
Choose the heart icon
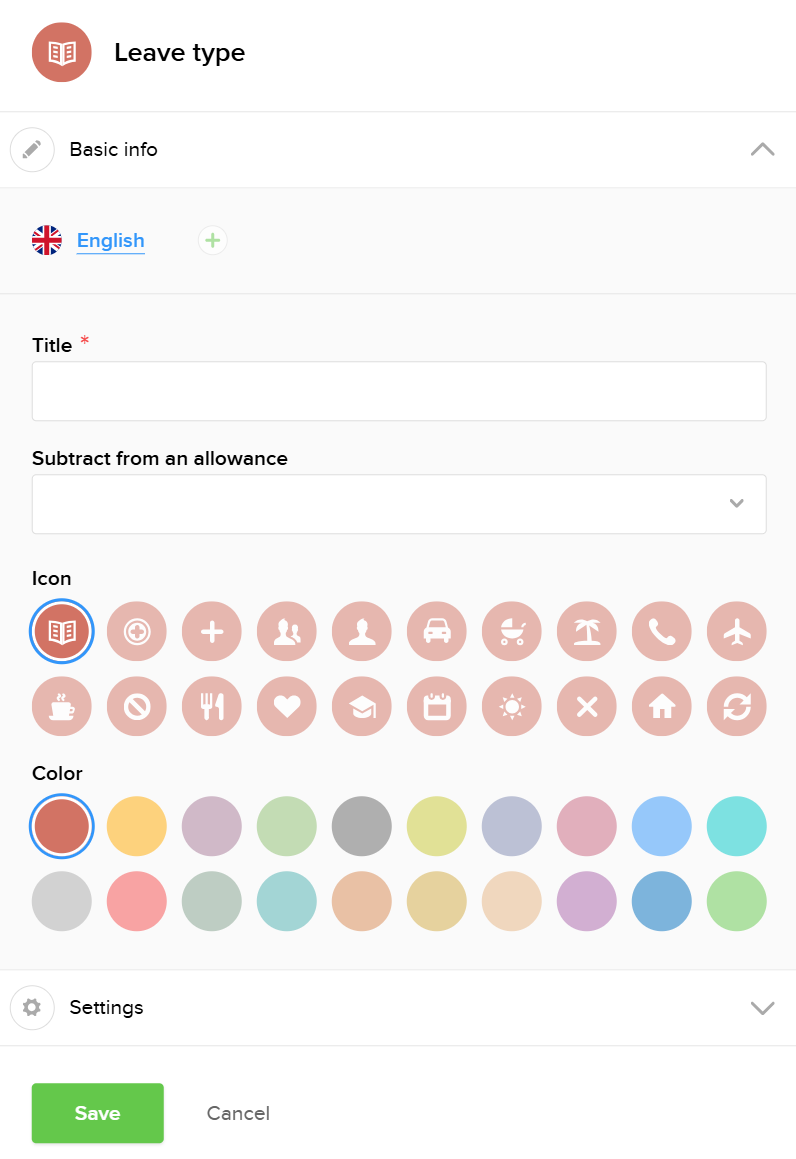[287, 706]
